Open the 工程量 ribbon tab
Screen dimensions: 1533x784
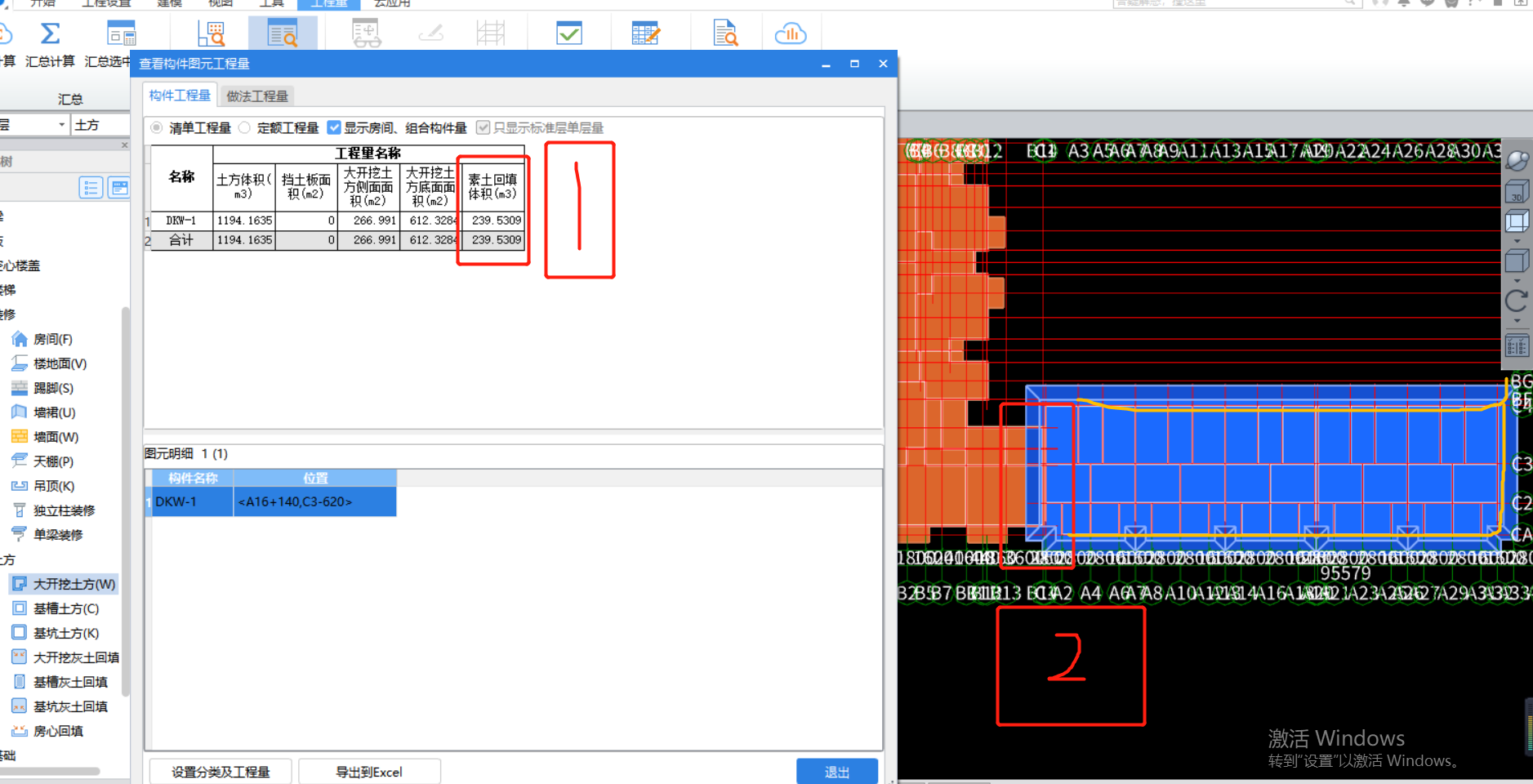tap(329, 3)
